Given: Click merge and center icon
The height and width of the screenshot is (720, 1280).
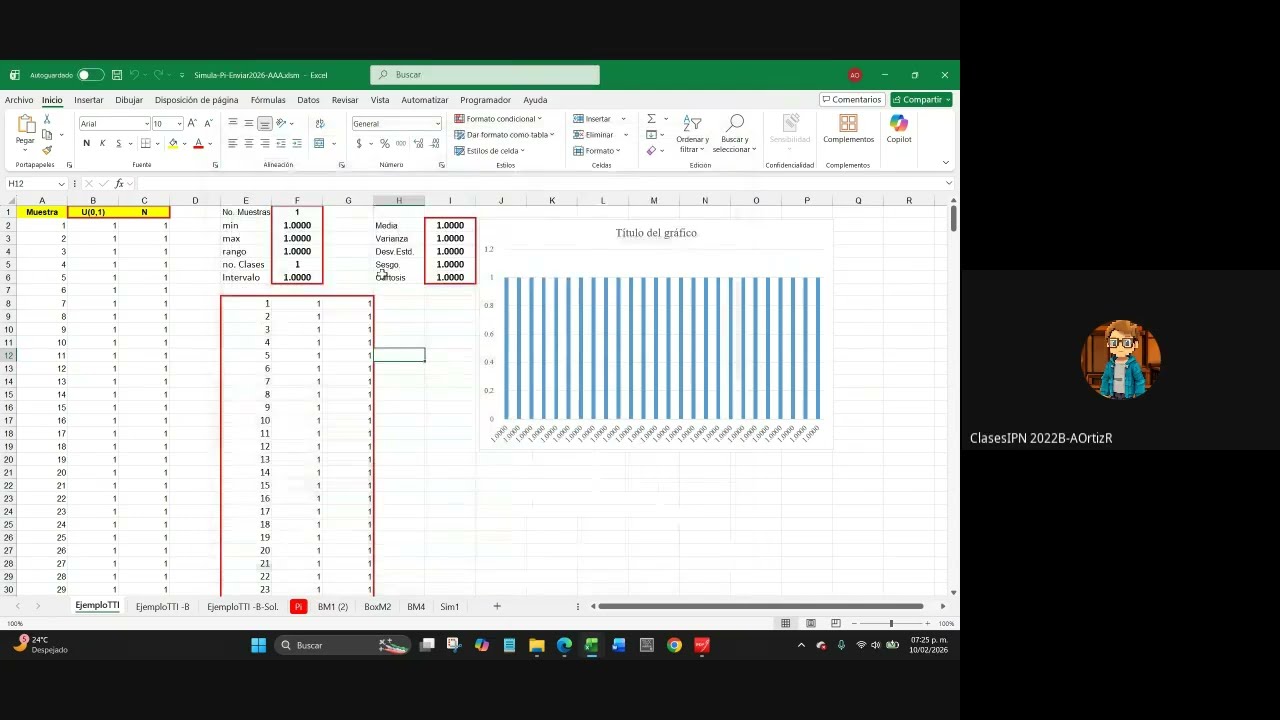Looking at the screenshot, I should [319, 144].
